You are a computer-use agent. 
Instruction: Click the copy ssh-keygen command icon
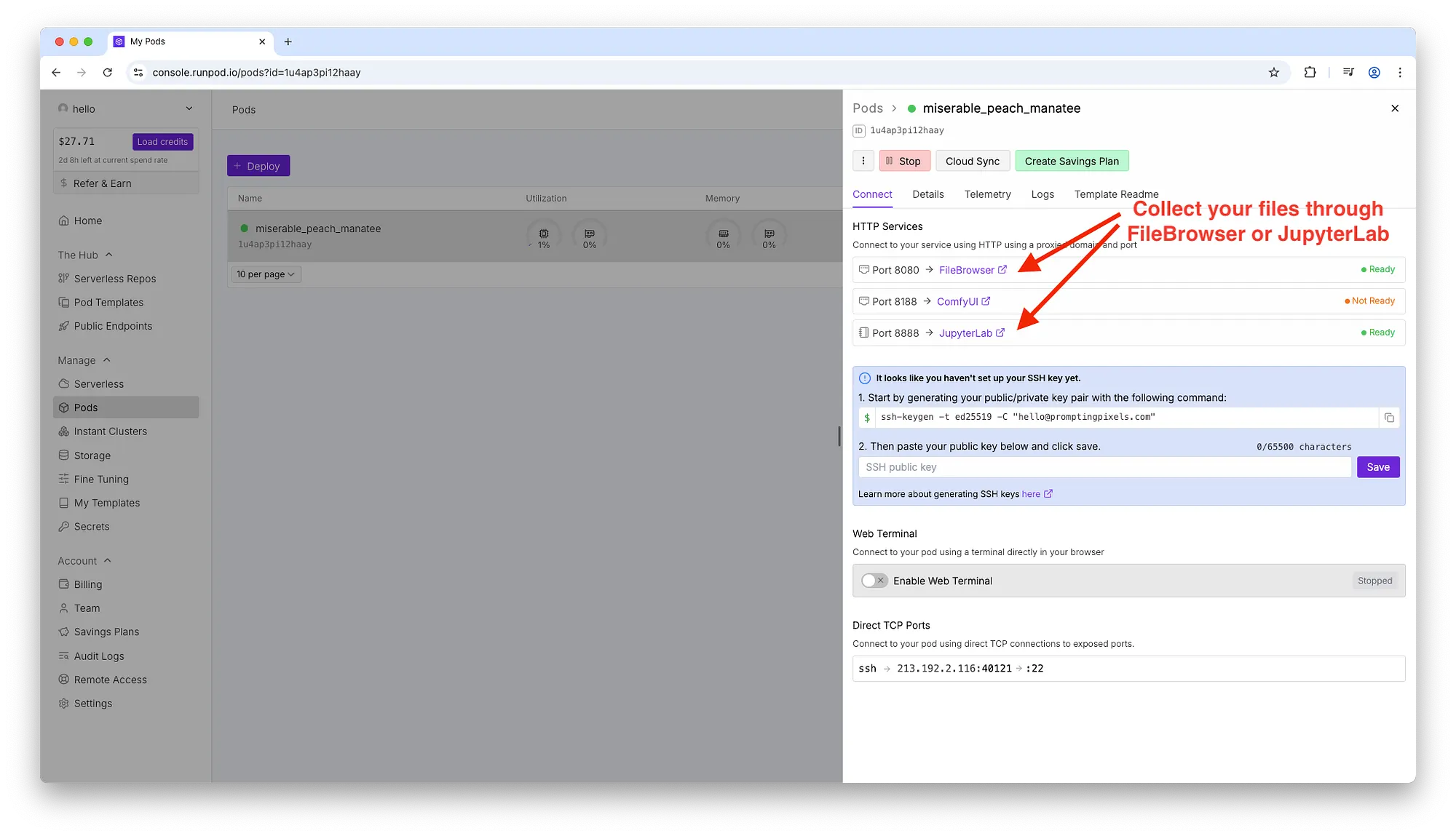pos(1389,418)
